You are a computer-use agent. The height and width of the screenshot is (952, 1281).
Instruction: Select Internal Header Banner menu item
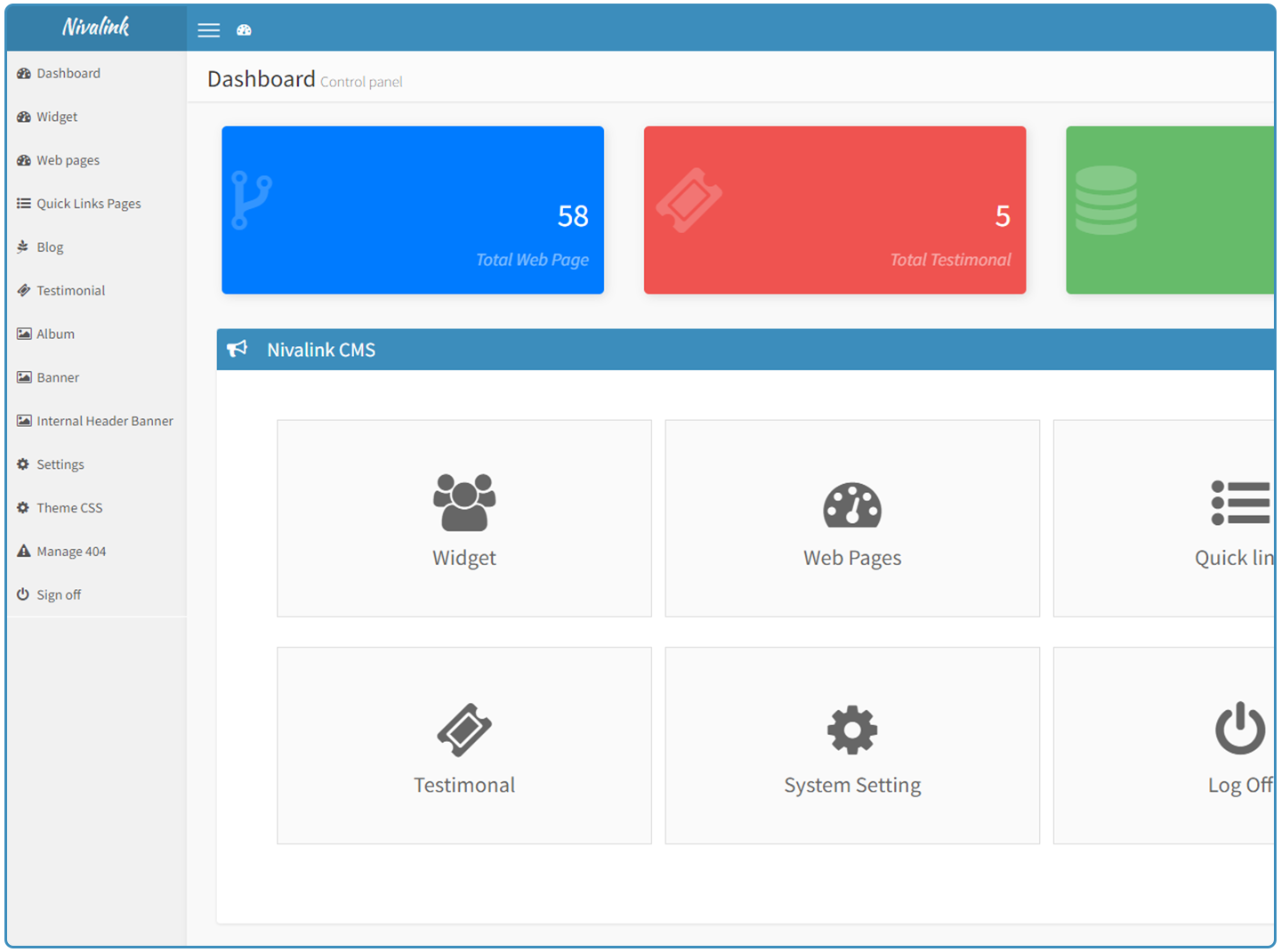tap(104, 421)
